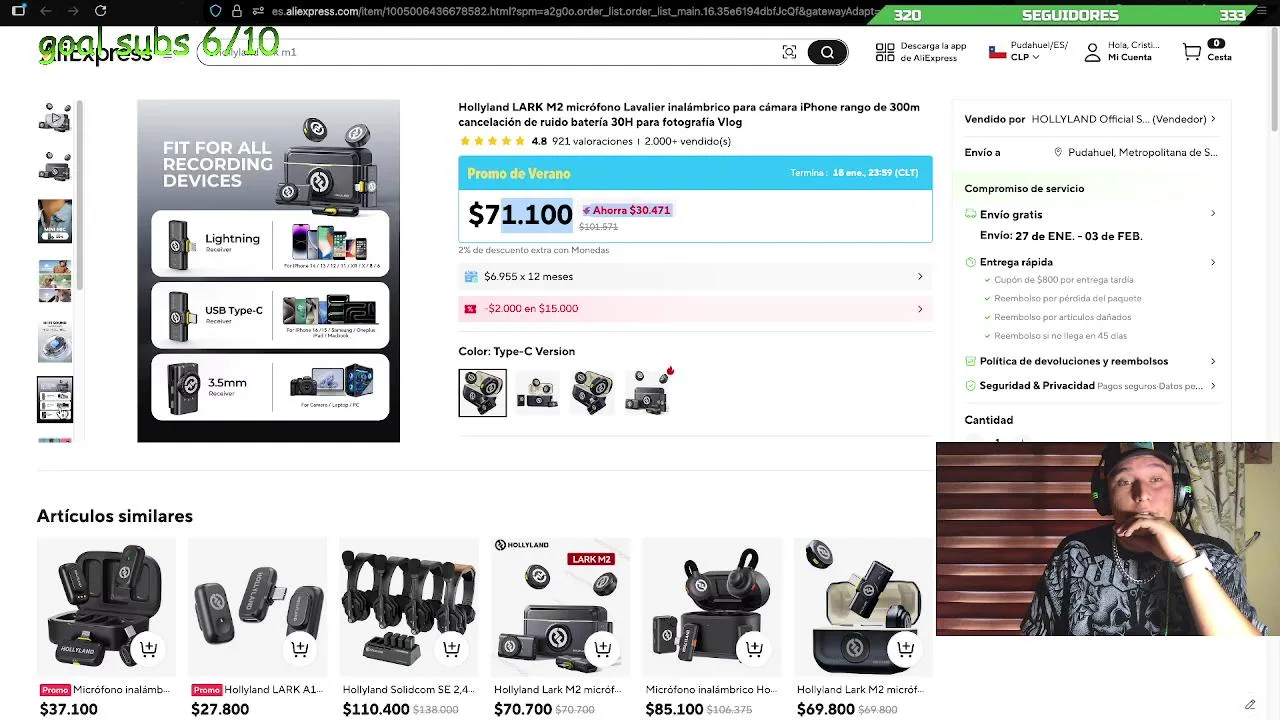Click the AliExpress URL in address bar
This screenshot has height=720, width=1280.
(x=575, y=11)
